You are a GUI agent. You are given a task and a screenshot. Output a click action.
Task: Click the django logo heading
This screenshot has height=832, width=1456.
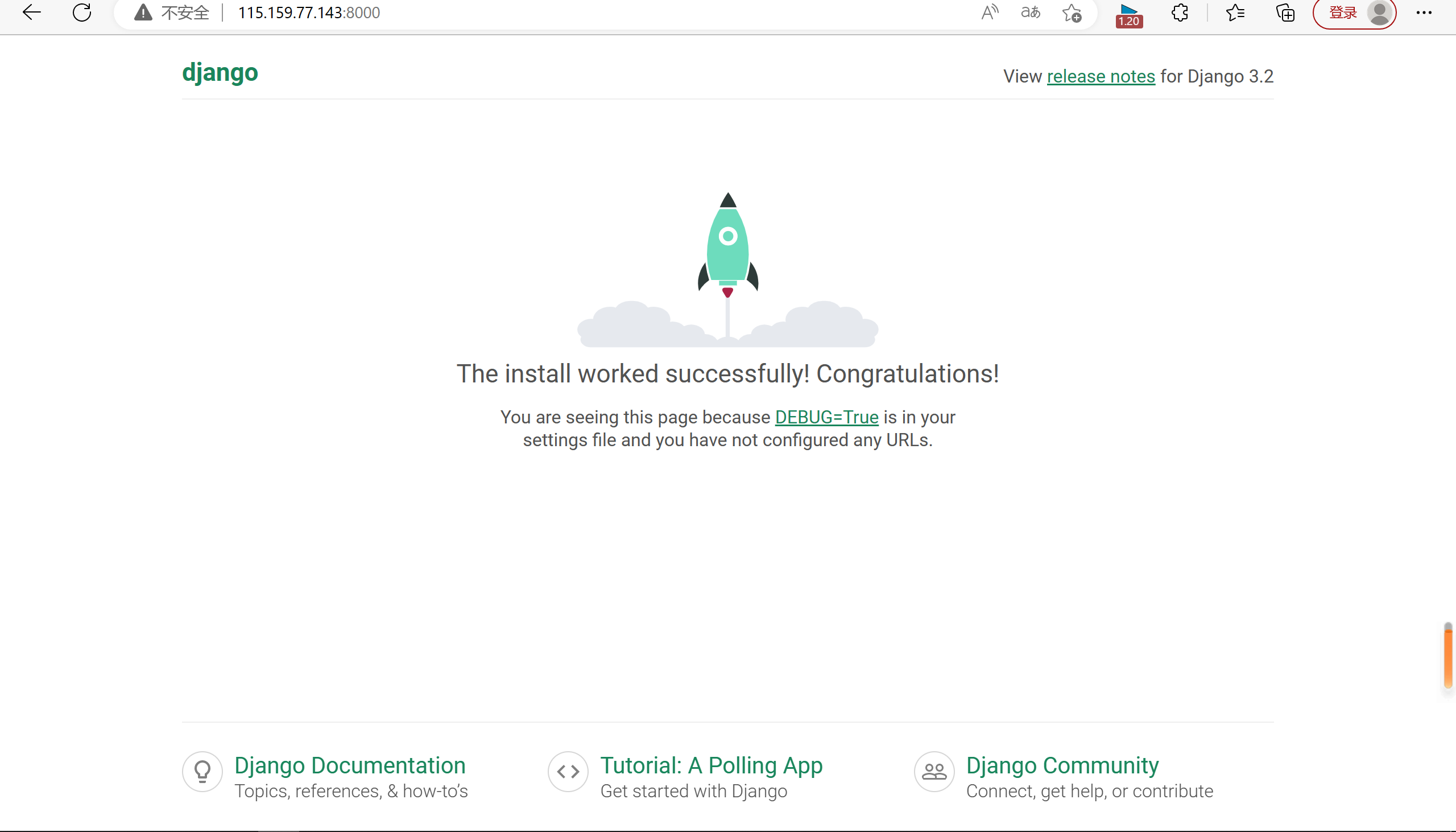pyautogui.click(x=220, y=73)
